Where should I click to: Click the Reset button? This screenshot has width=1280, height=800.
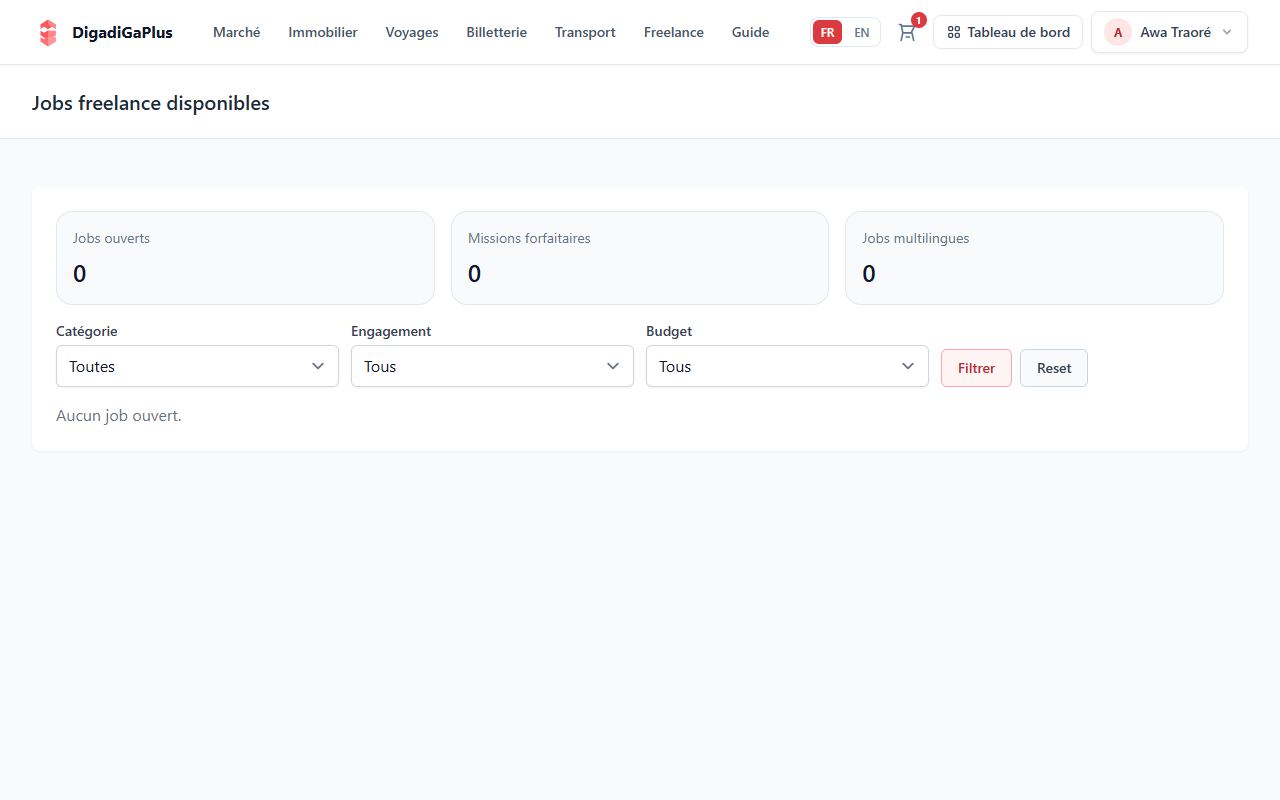point(1054,368)
